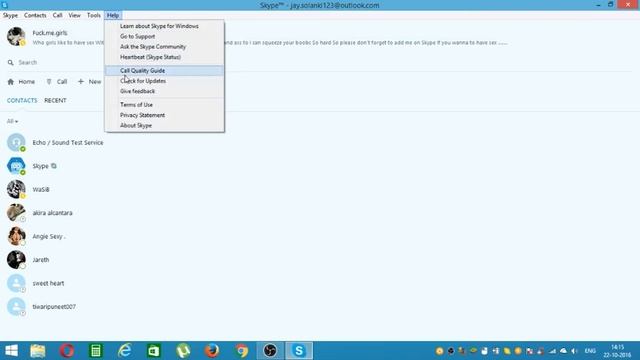640x360 pixels.
Task: Open the Call phones button
Action: [x=57, y=82]
